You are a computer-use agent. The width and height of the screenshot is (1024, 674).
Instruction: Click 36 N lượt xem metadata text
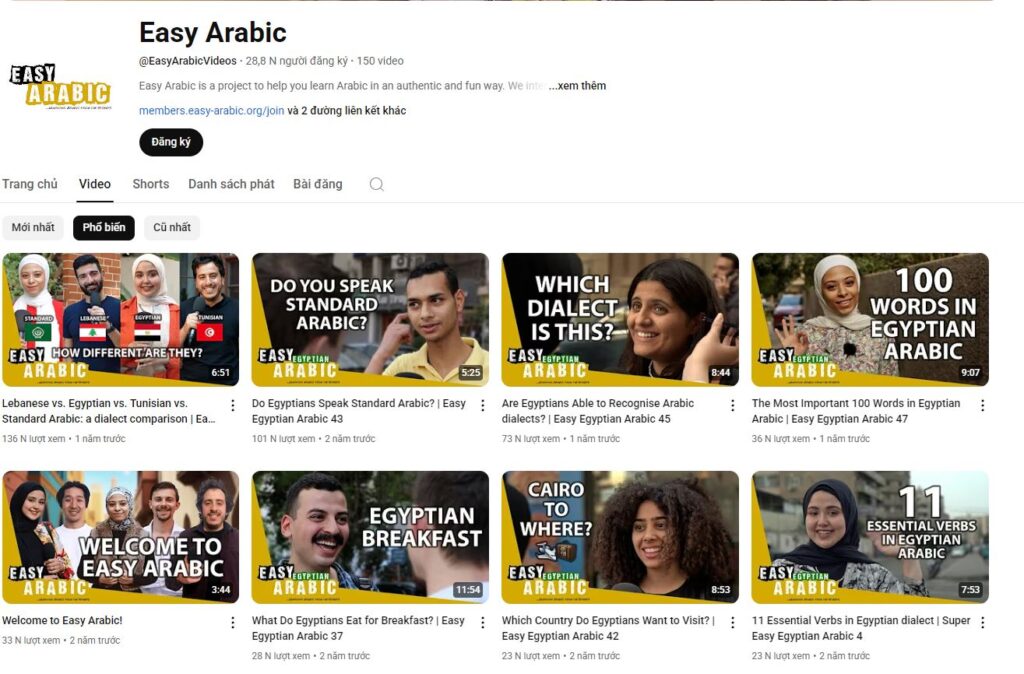click(x=781, y=439)
